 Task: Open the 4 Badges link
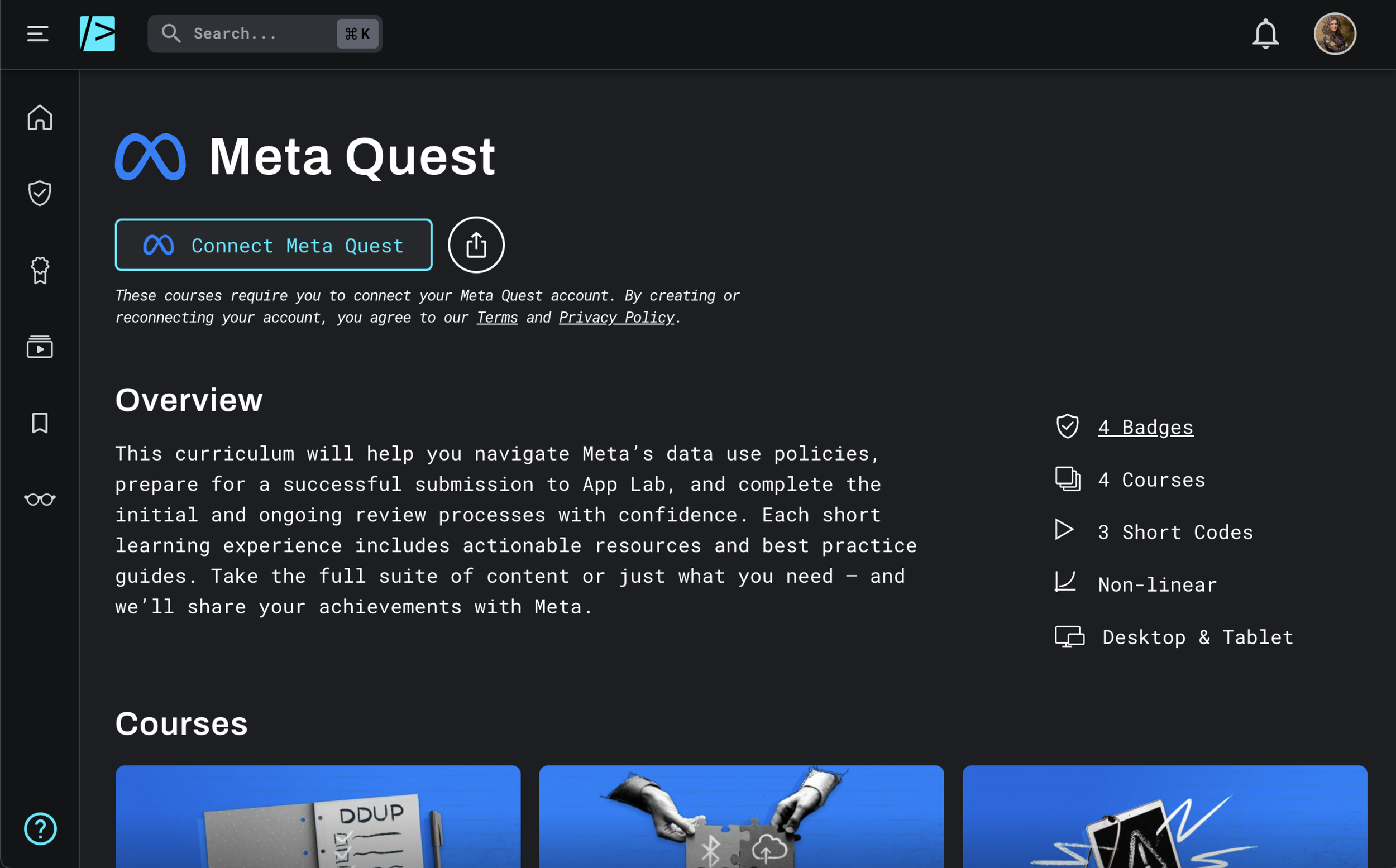click(x=1145, y=427)
